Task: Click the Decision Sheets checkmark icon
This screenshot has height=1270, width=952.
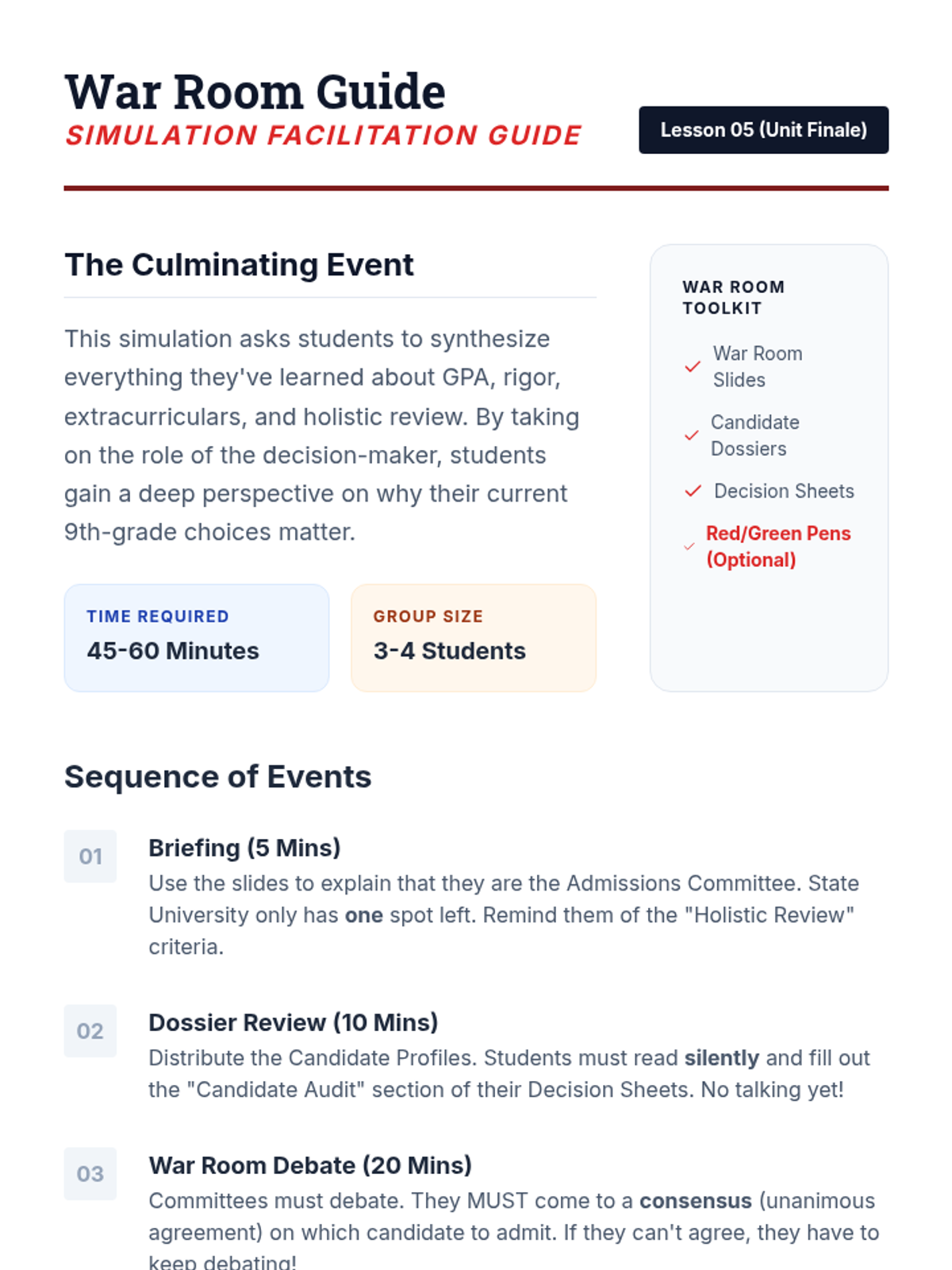Action: click(693, 491)
